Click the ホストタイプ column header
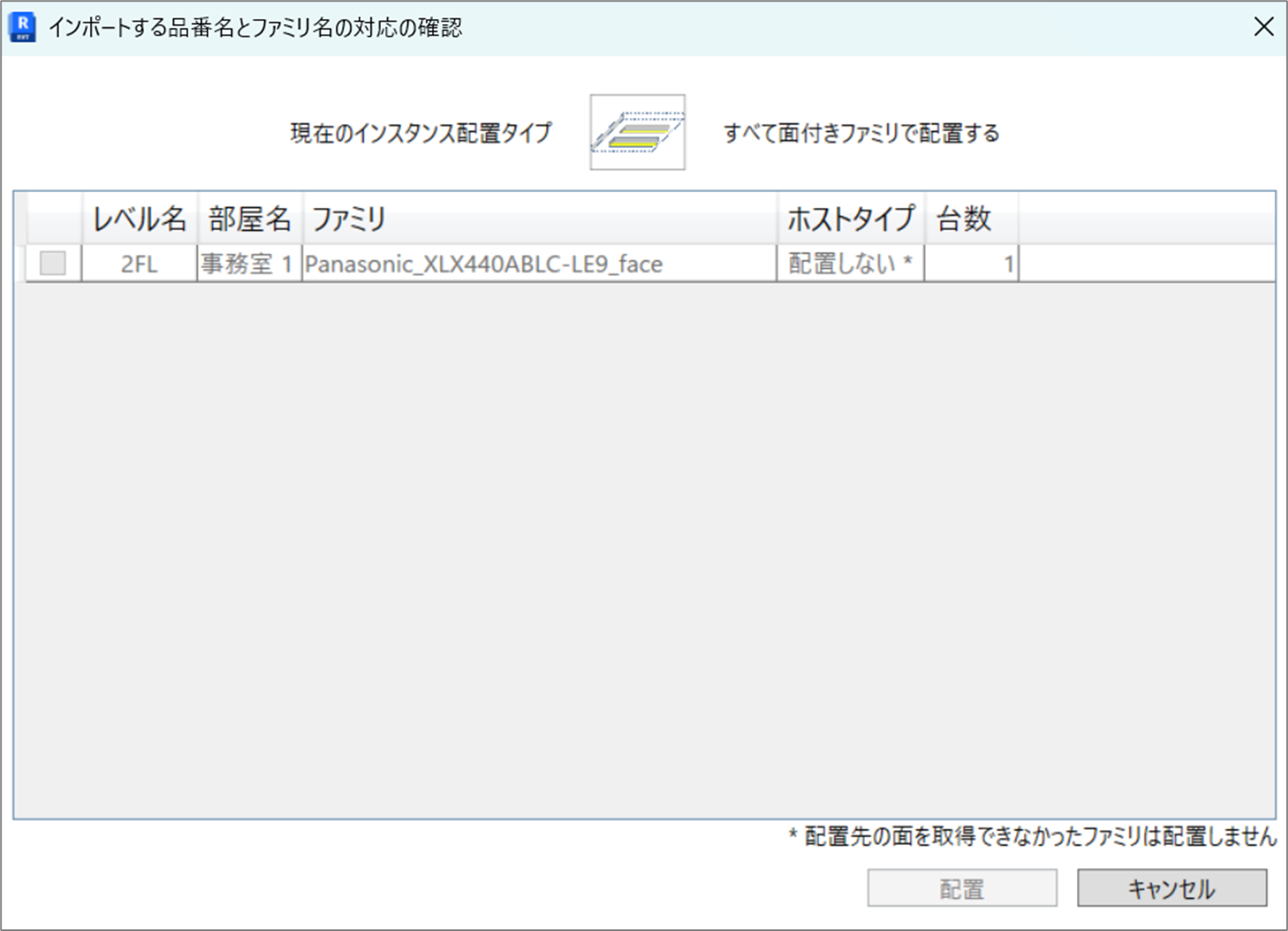The height and width of the screenshot is (931, 1288). pyautogui.click(x=850, y=219)
